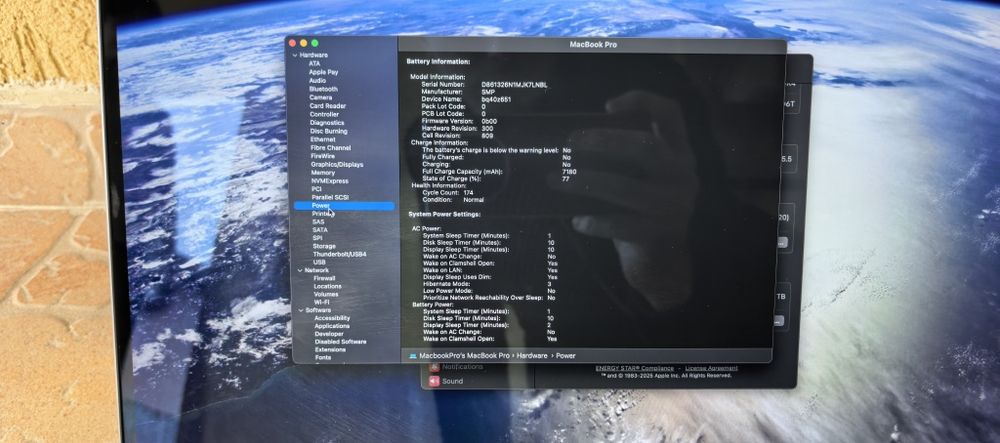Select FireWire in the sidebar

pos(323,156)
